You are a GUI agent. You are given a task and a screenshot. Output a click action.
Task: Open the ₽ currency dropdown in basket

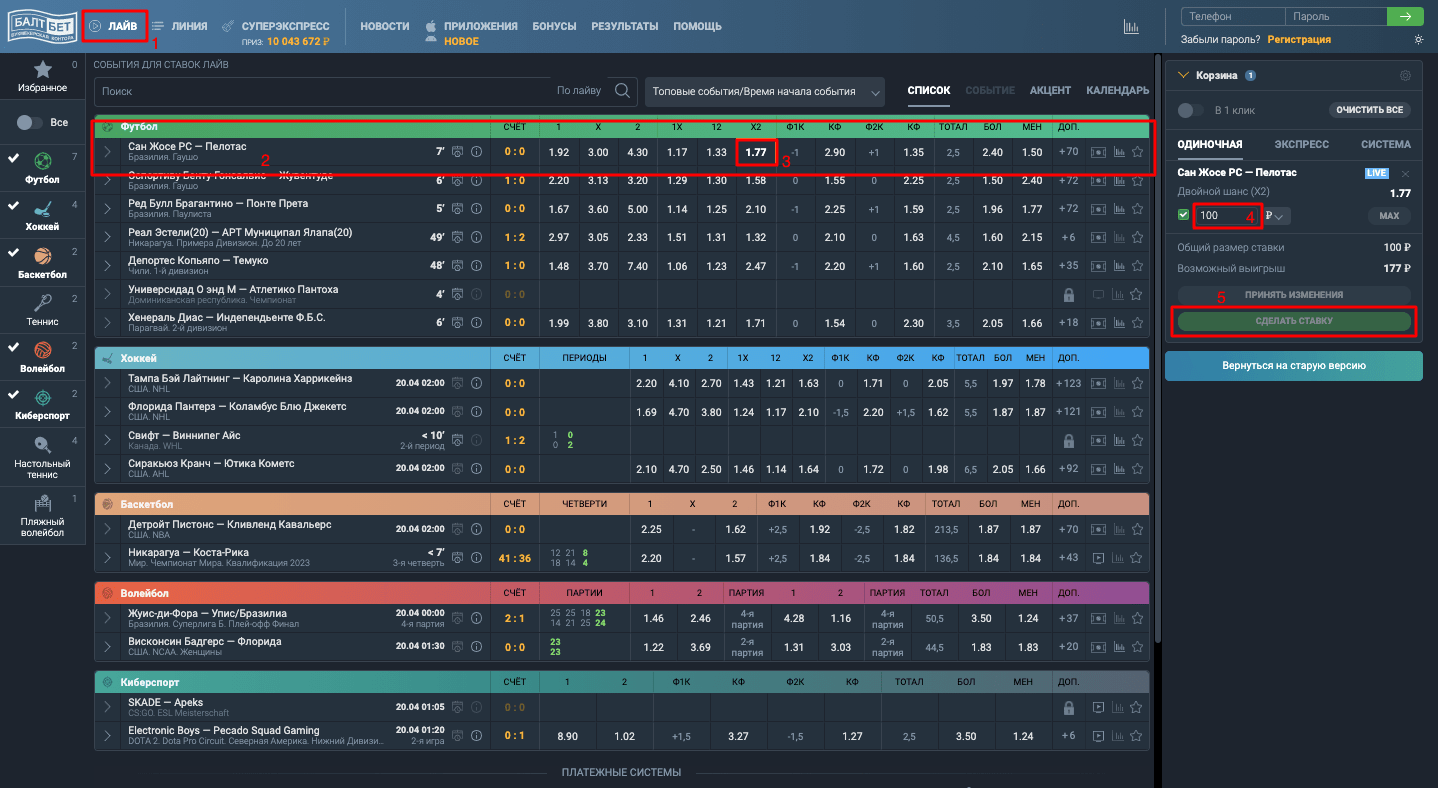coord(1277,216)
